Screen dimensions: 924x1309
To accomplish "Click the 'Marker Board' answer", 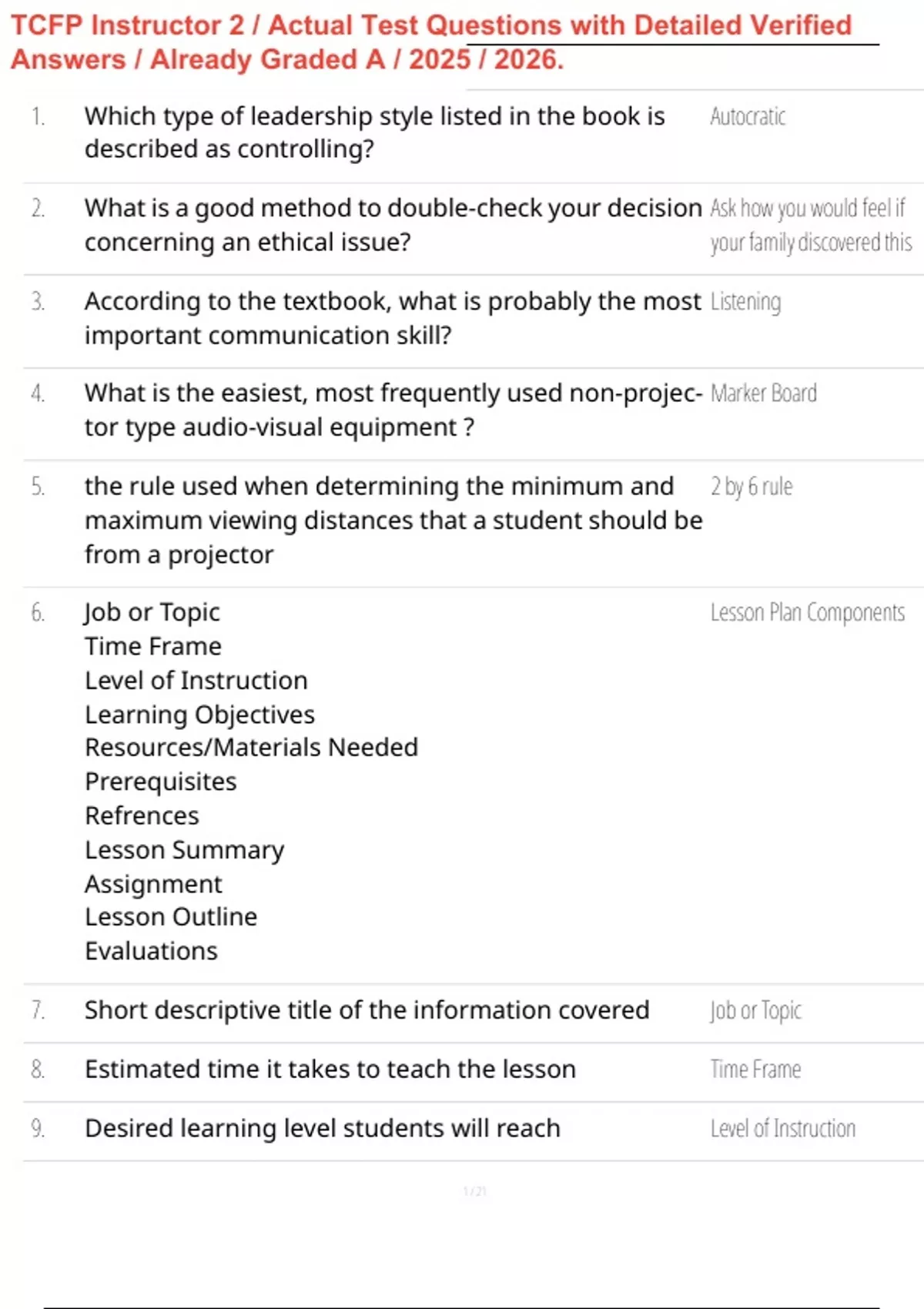I will click(763, 393).
